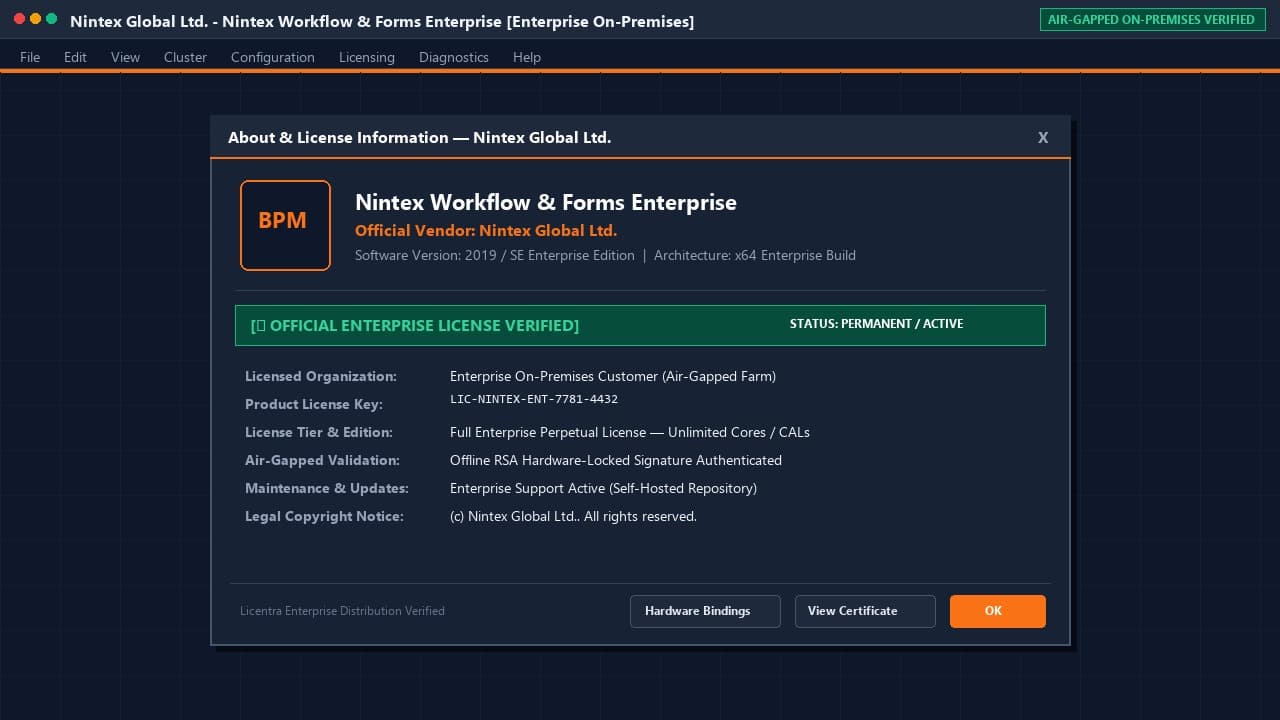Click 'Enterprise Support Active (Self-Hosted Repository)' value
The image size is (1280, 720).
603,488
